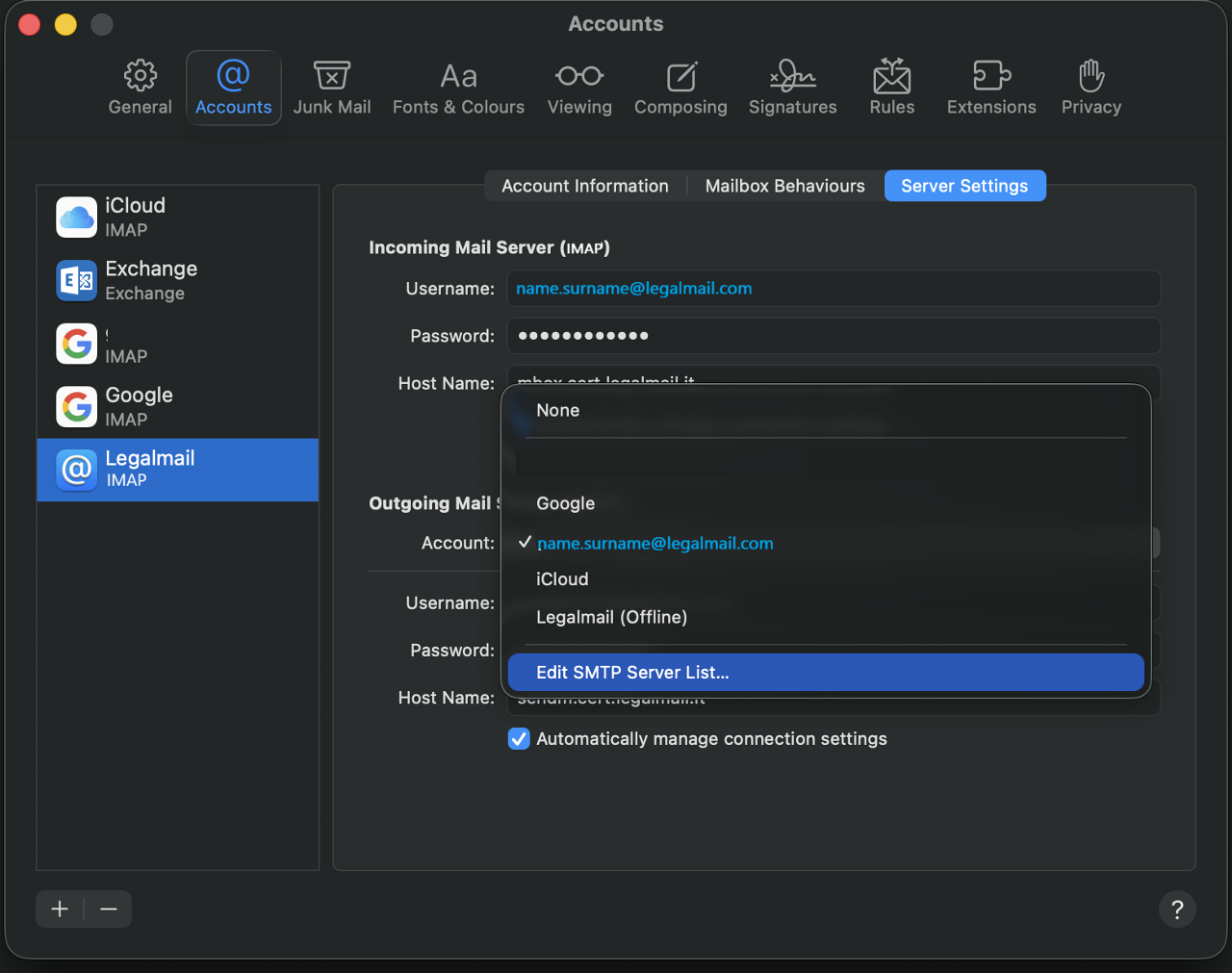1232x973 pixels.
Task: Click the minus button to remove account
Action: point(109,909)
